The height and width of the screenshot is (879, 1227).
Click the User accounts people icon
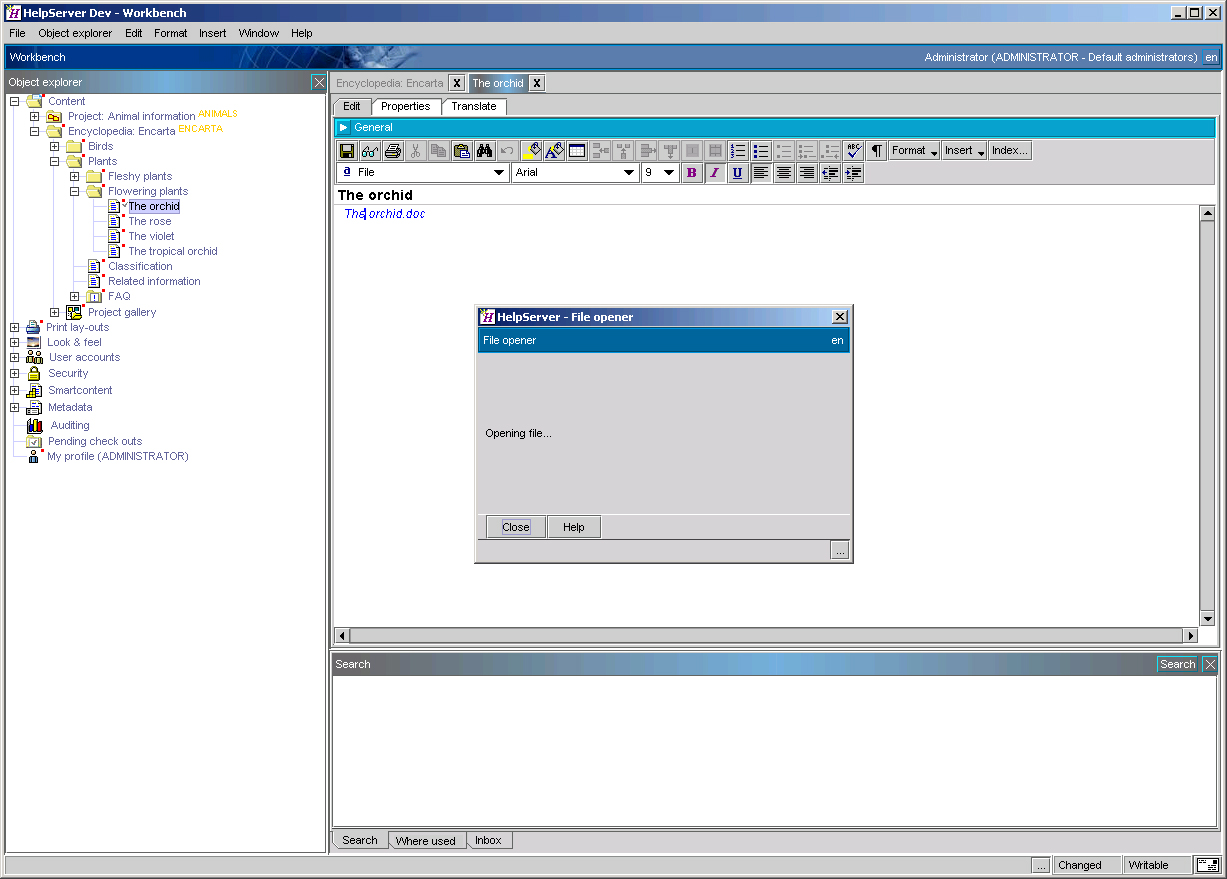(x=34, y=357)
